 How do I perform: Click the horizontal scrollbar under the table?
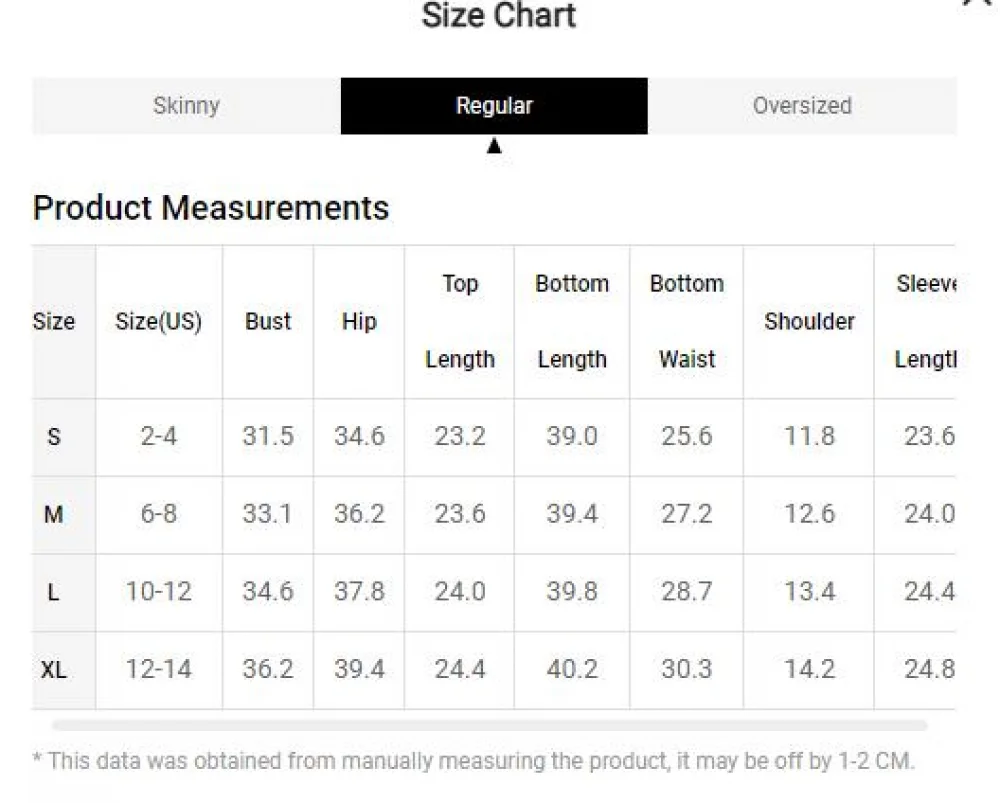tap(489, 725)
